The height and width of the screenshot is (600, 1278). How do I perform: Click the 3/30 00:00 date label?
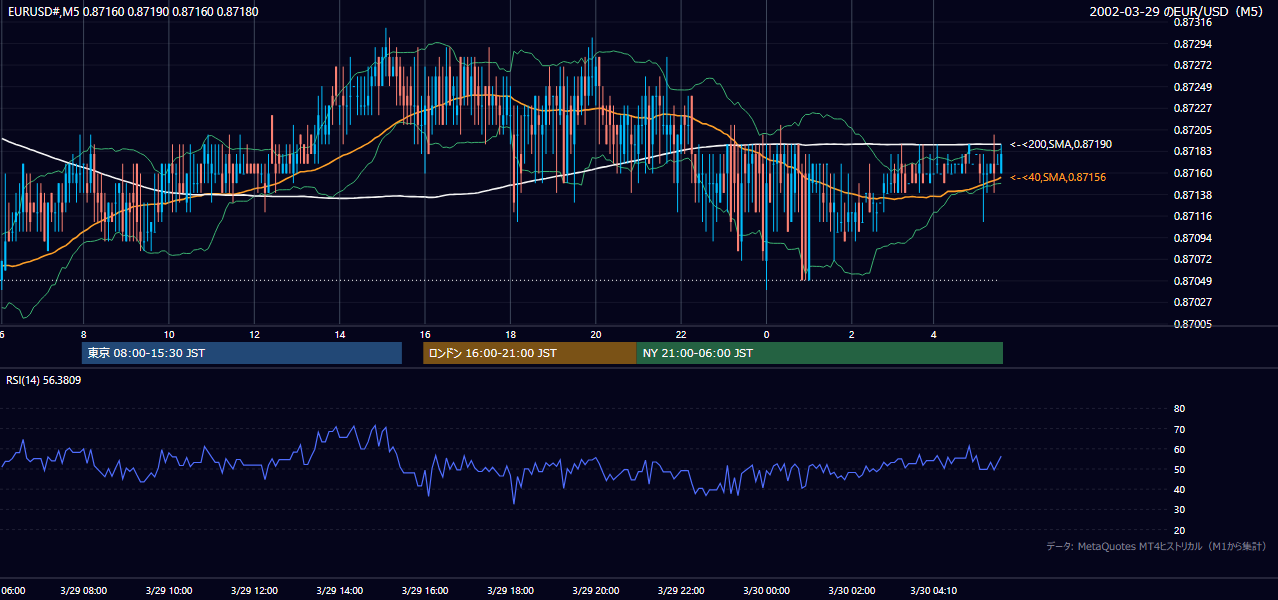(766, 590)
